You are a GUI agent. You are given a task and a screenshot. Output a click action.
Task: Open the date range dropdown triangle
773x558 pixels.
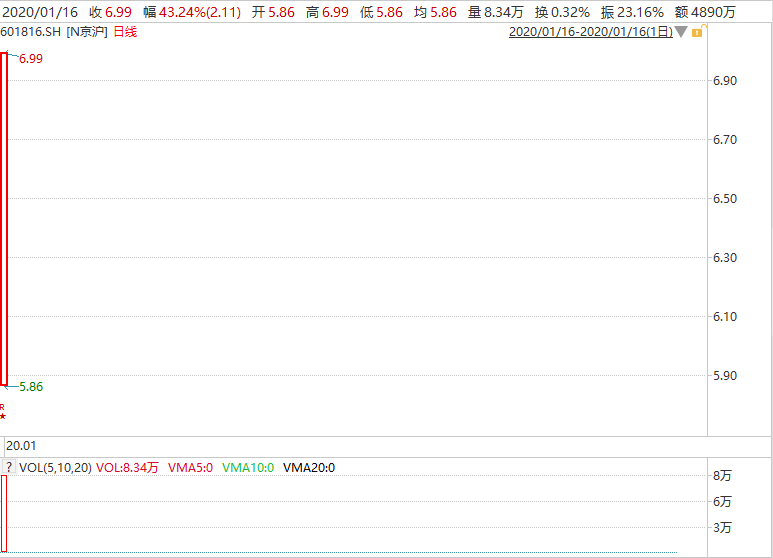tap(681, 32)
